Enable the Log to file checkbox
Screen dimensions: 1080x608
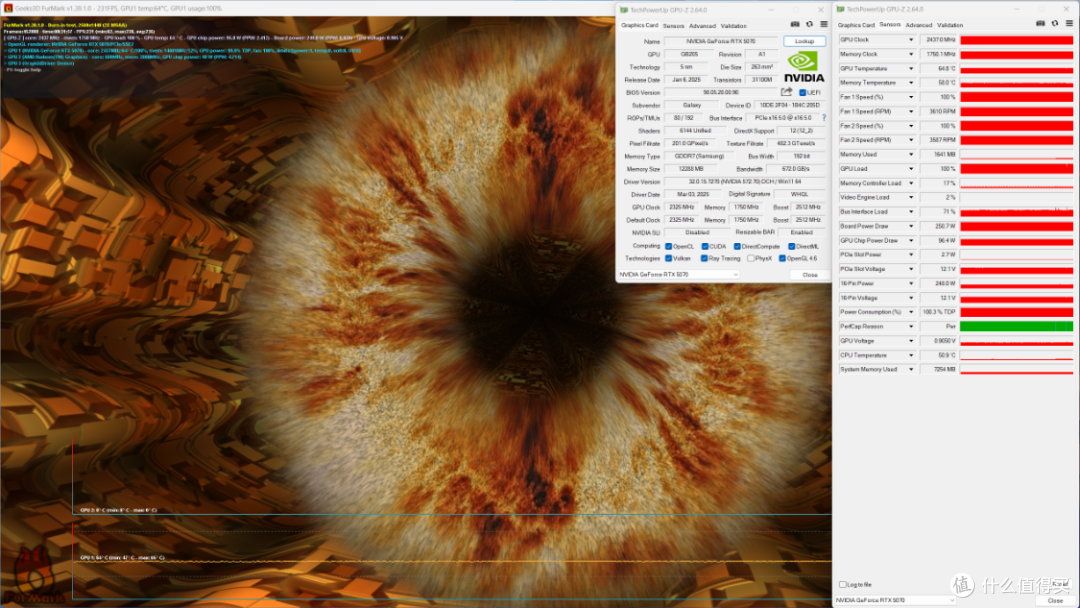tap(842, 585)
